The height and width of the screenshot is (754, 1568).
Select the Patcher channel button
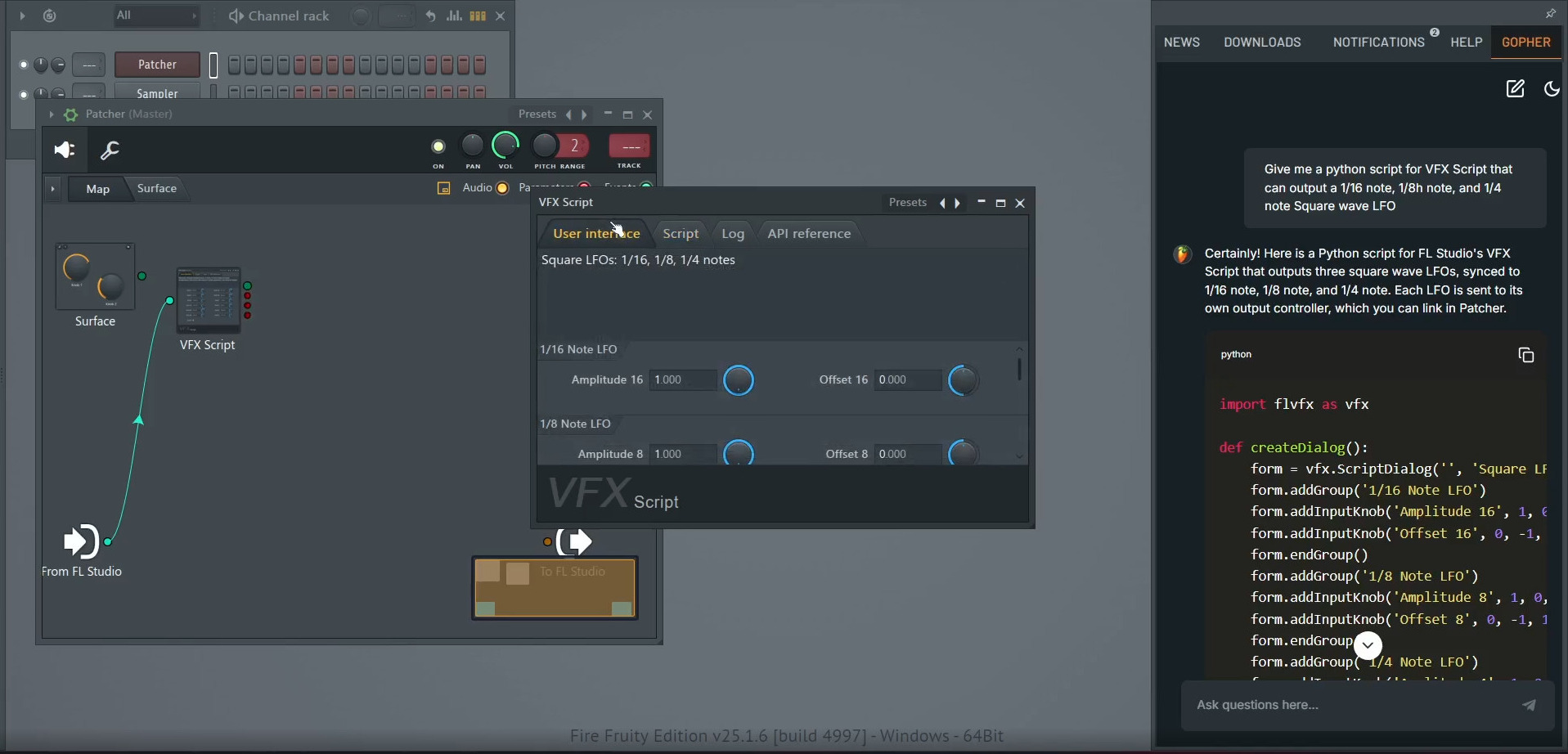coord(157,65)
